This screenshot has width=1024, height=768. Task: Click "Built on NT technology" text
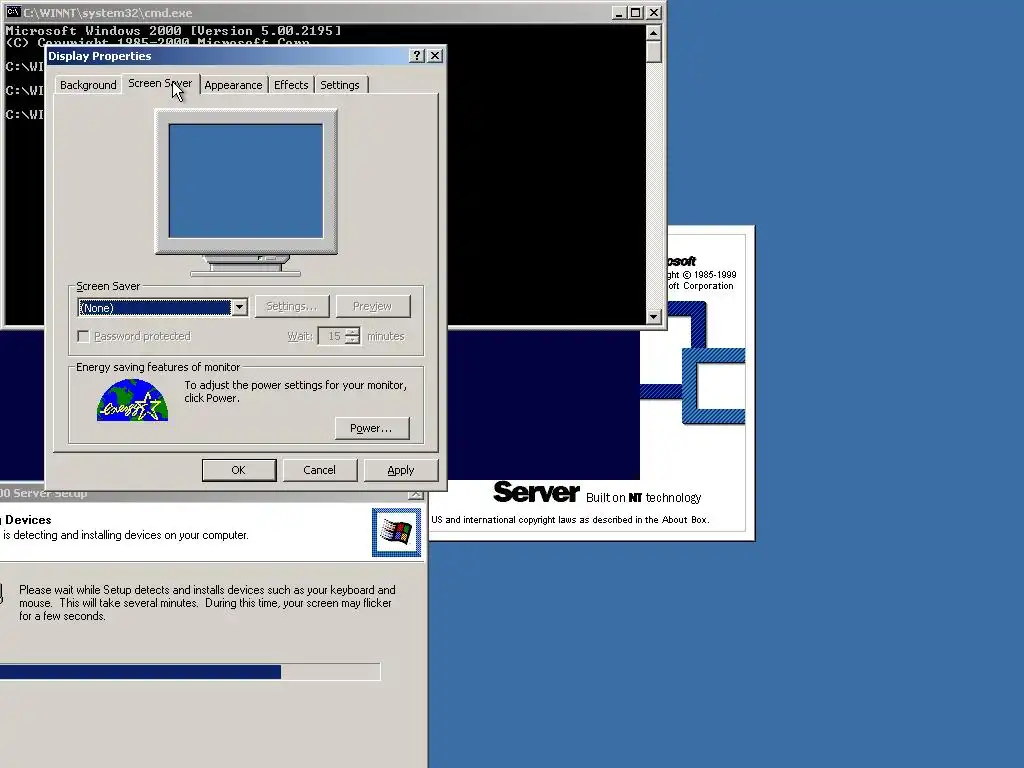(x=643, y=498)
